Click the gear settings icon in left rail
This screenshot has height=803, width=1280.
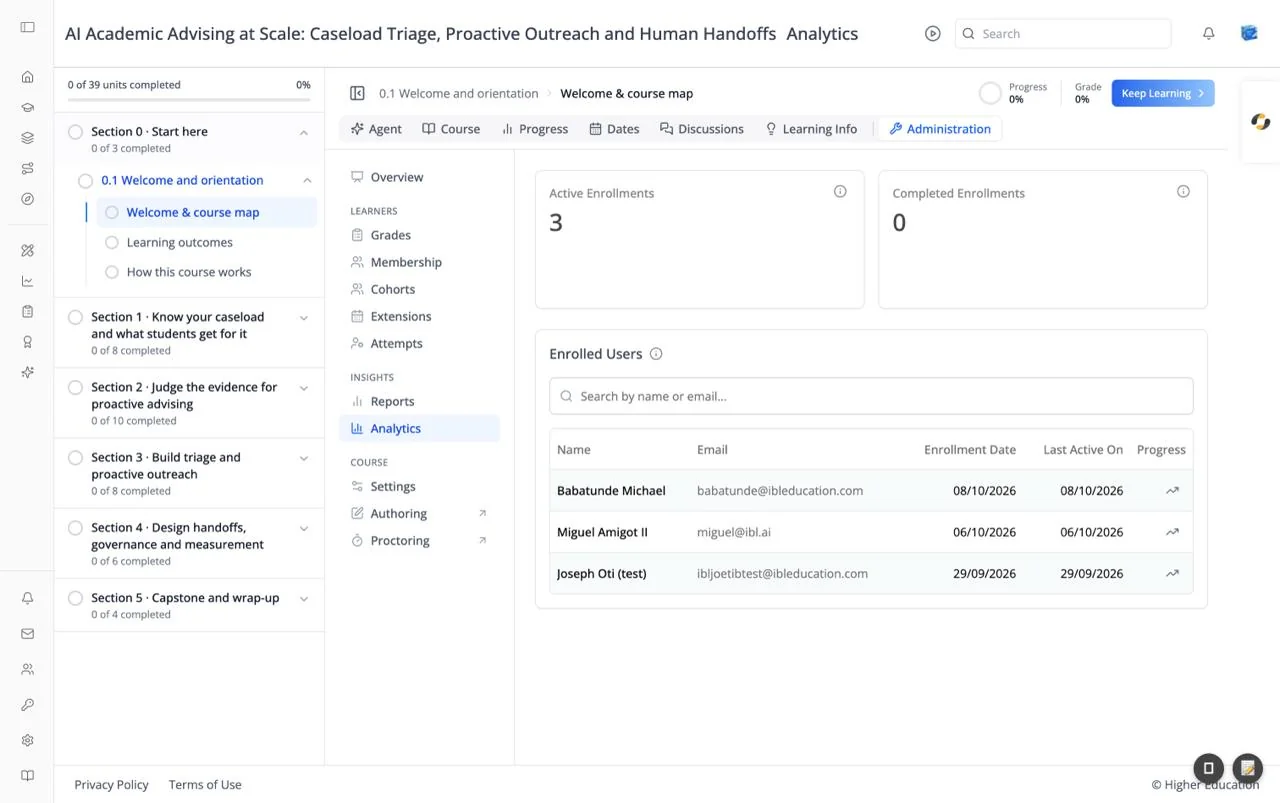[27, 741]
